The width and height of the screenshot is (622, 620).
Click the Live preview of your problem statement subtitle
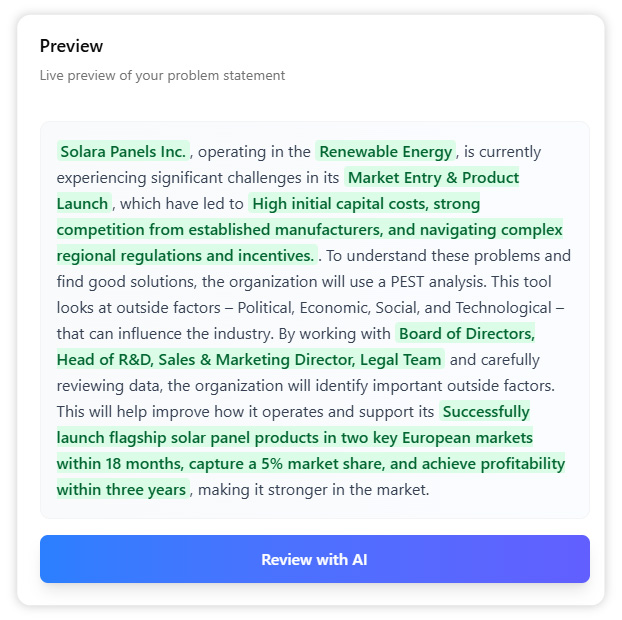pyautogui.click(x=162, y=75)
